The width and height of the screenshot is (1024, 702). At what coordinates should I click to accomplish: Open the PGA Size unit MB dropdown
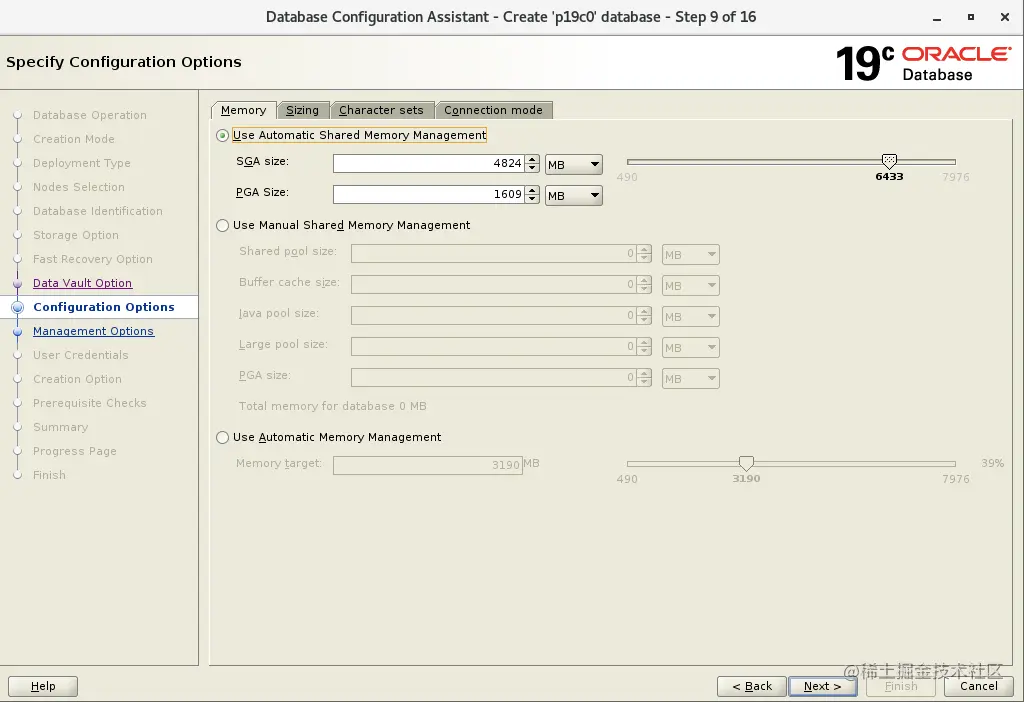573,195
